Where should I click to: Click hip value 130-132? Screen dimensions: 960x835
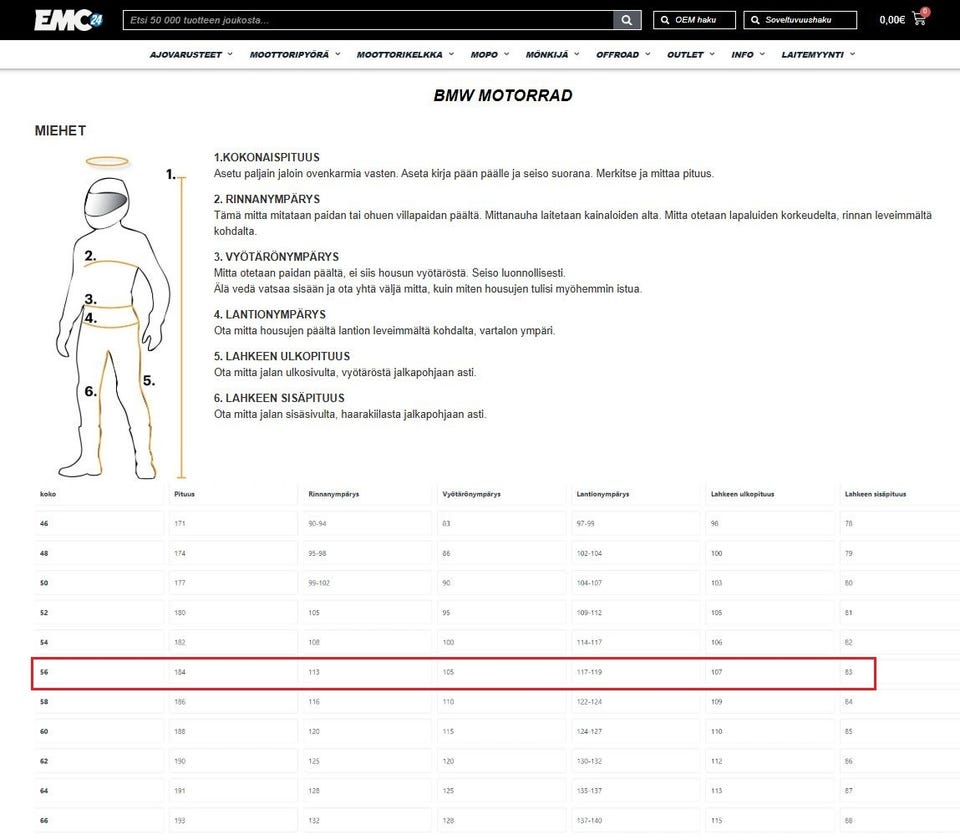[x=589, y=761]
